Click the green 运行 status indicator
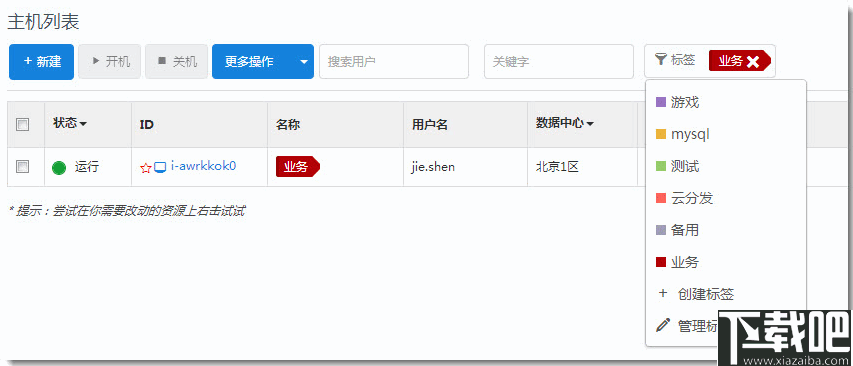Image resolution: width=853 pixels, height=366 pixels. tap(59, 168)
